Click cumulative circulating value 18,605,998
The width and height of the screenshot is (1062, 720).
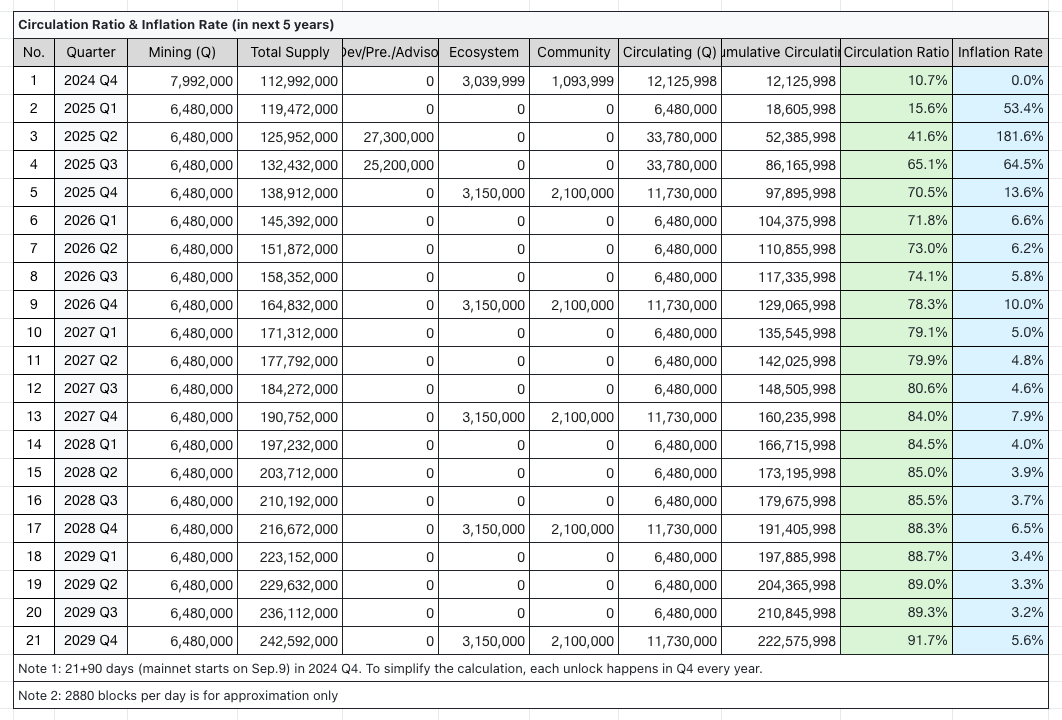pos(781,108)
